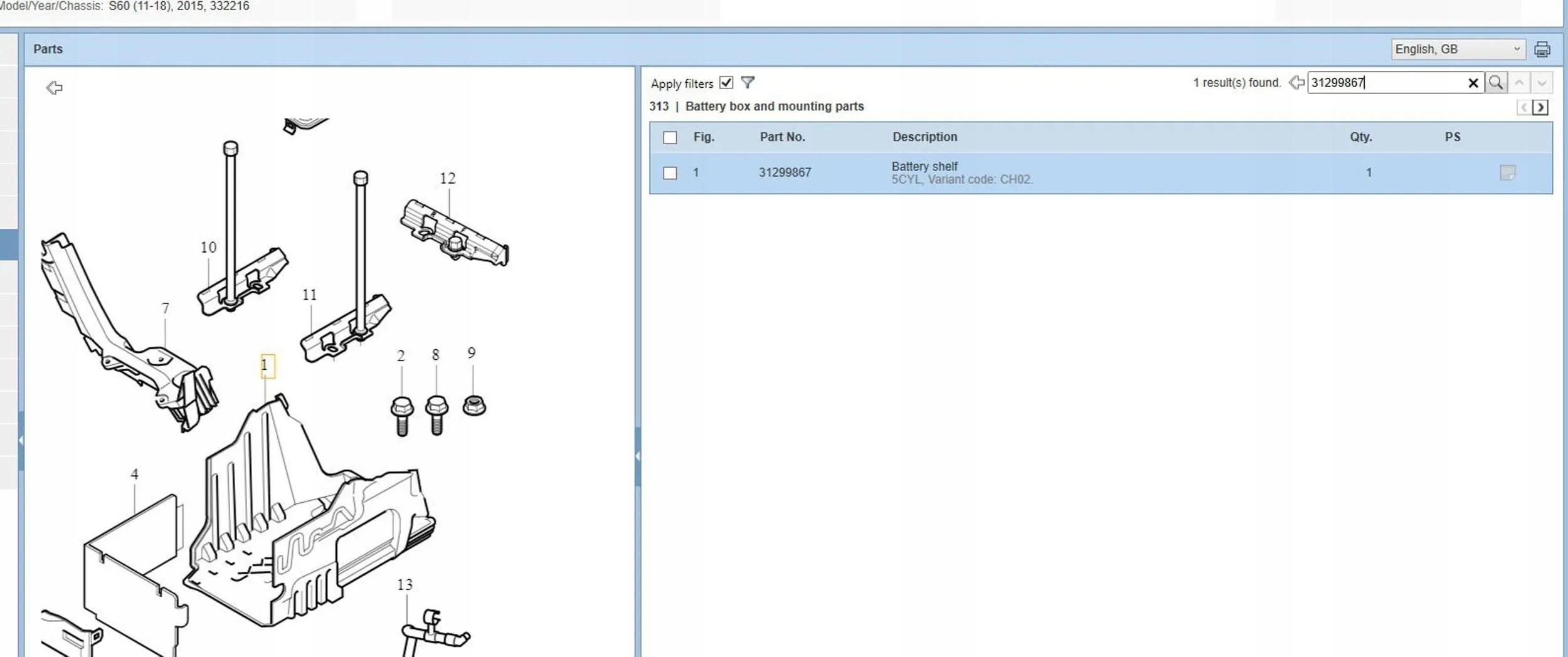Click the Parts panel title
The image size is (1568, 657).
coord(48,49)
